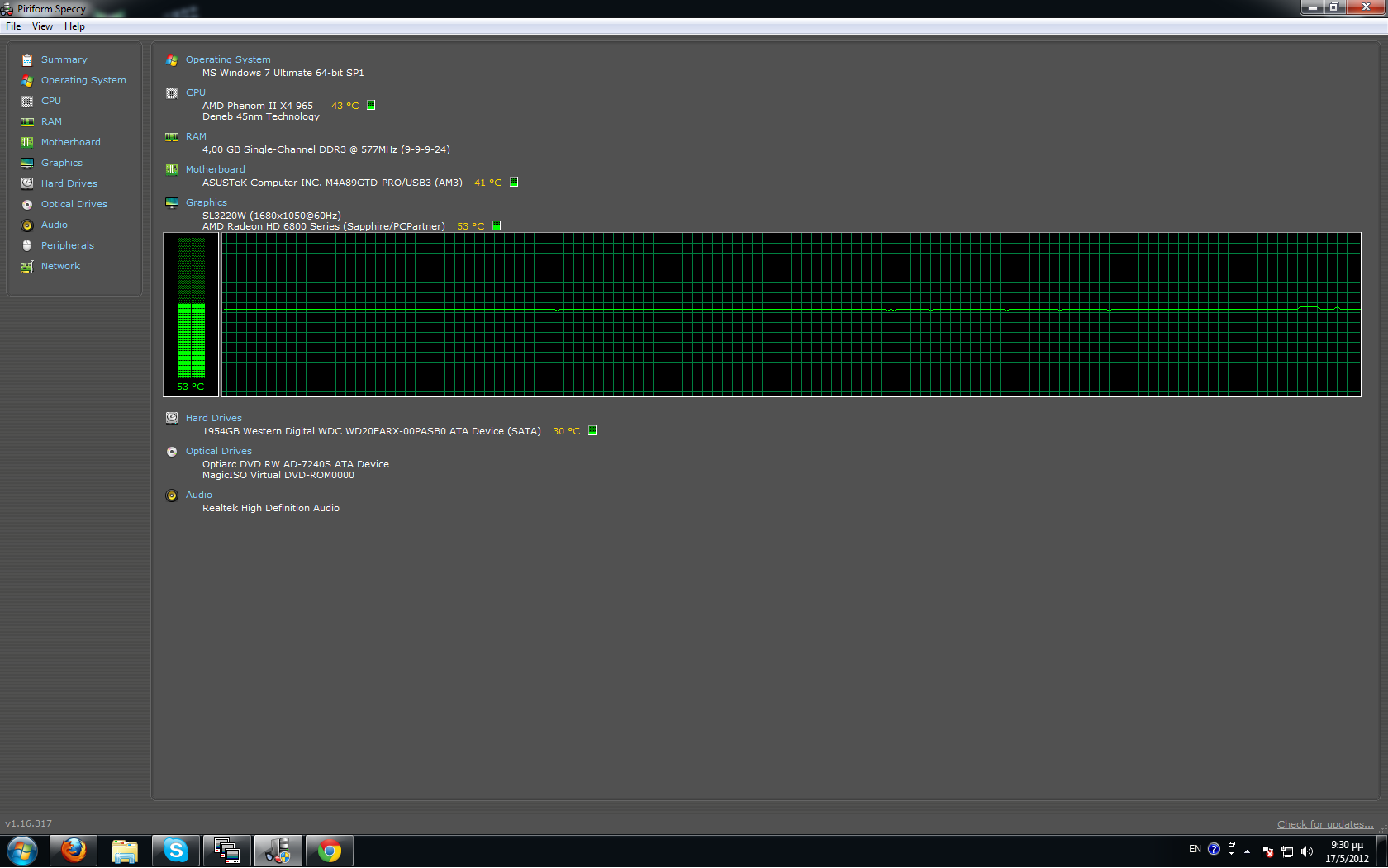Click the Operating System Windows flag sidebar icon
The width and height of the screenshot is (1388, 868).
pos(27,80)
